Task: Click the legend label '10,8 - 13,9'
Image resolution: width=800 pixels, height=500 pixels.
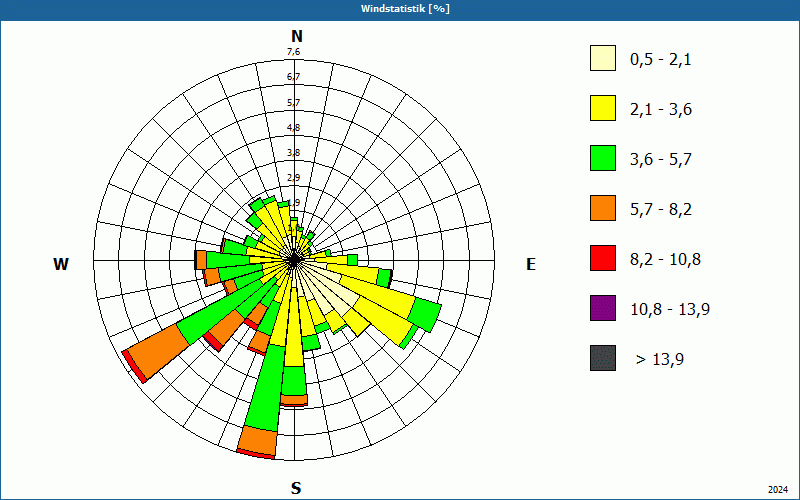Action: pos(670,310)
